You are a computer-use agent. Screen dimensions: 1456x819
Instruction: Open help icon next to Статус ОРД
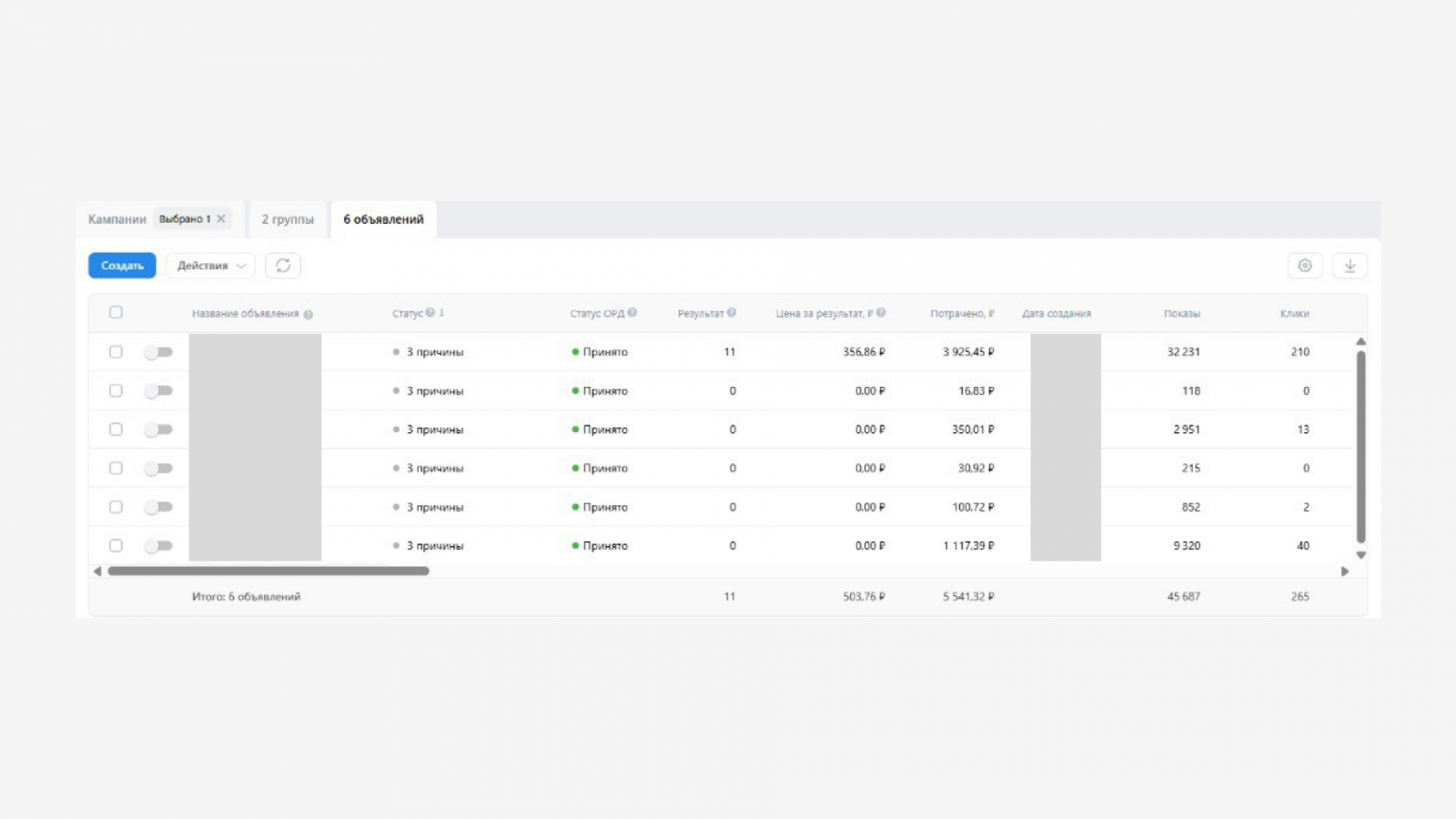(632, 312)
